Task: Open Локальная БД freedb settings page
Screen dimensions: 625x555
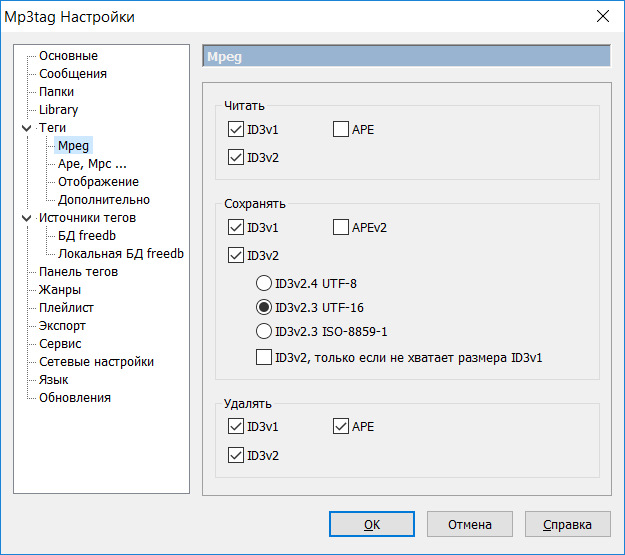Action: [121, 254]
